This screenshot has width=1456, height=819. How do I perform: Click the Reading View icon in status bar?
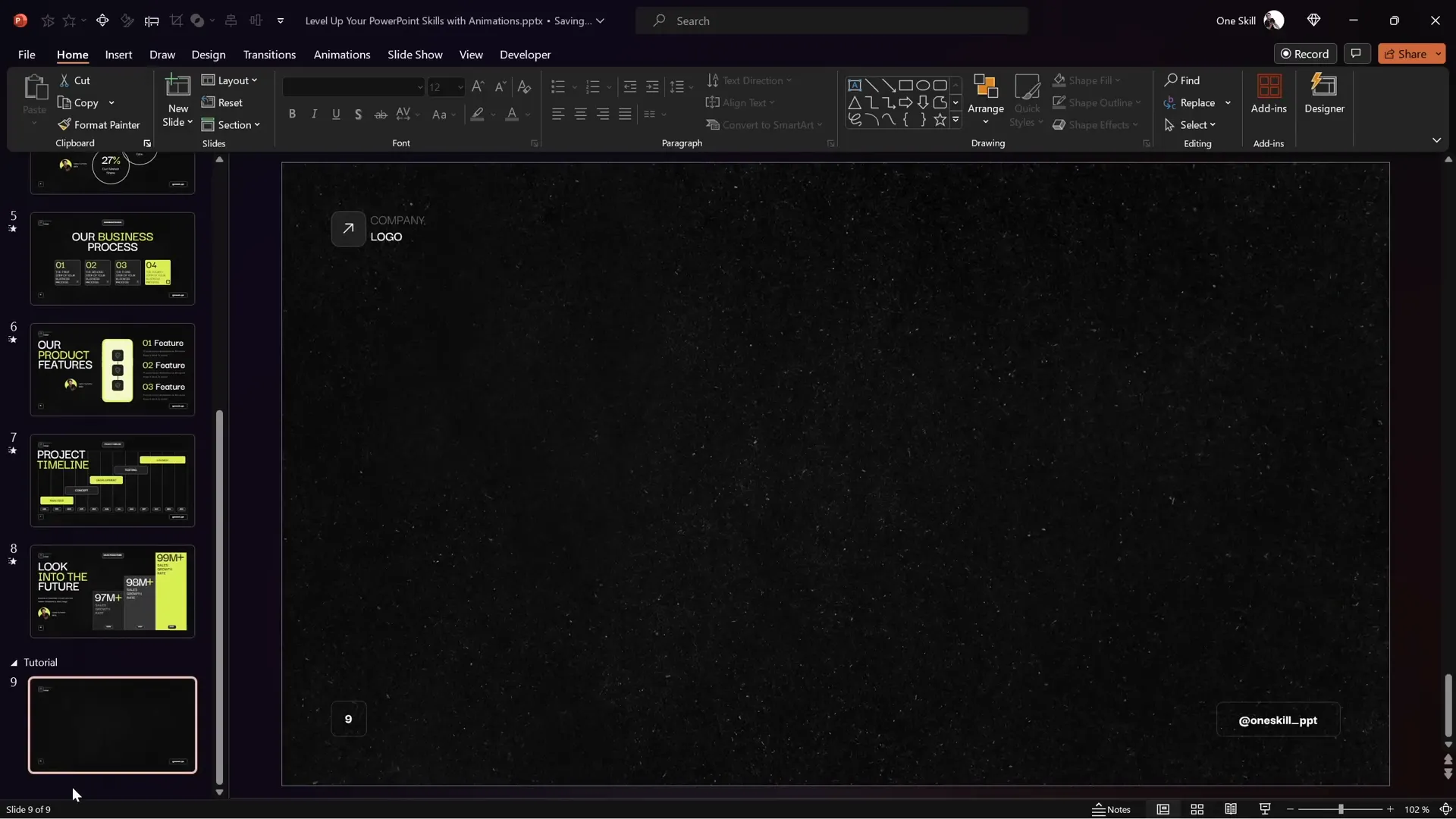(1231, 809)
